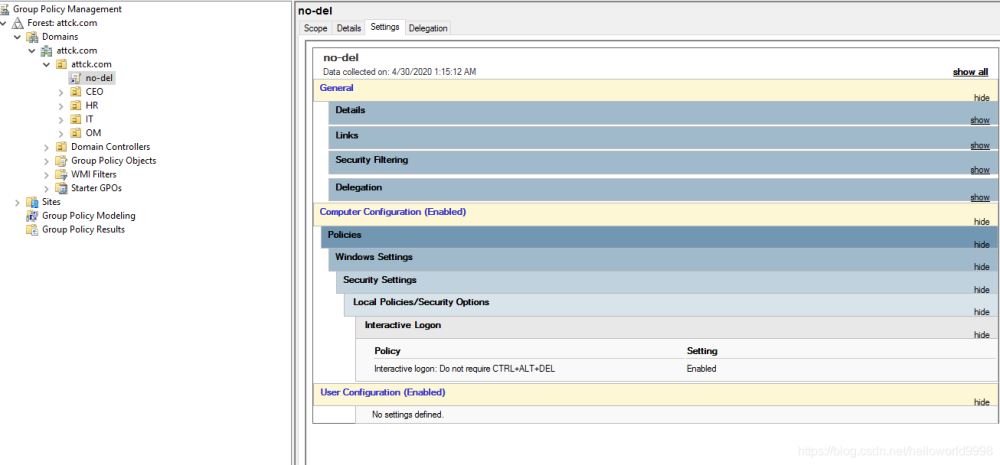Image resolution: width=1000 pixels, height=465 pixels.
Task: Click the Group Policy Objects folder icon
Action: tap(61, 161)
